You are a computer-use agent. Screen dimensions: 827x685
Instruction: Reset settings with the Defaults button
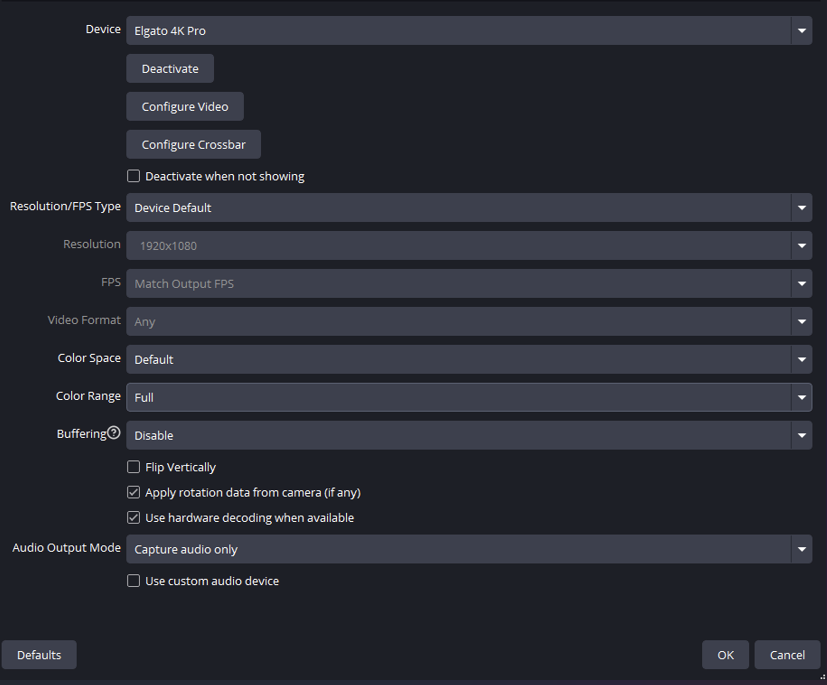[x=39, y=655]
